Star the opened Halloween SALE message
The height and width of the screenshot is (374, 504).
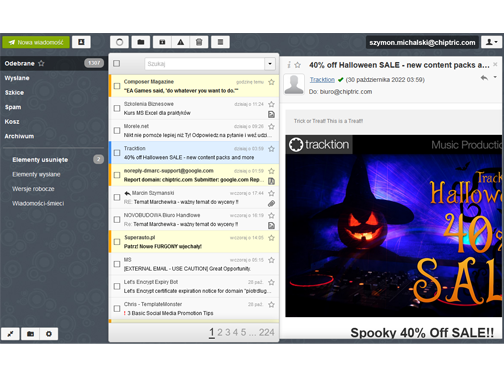(x=298, y=65)
